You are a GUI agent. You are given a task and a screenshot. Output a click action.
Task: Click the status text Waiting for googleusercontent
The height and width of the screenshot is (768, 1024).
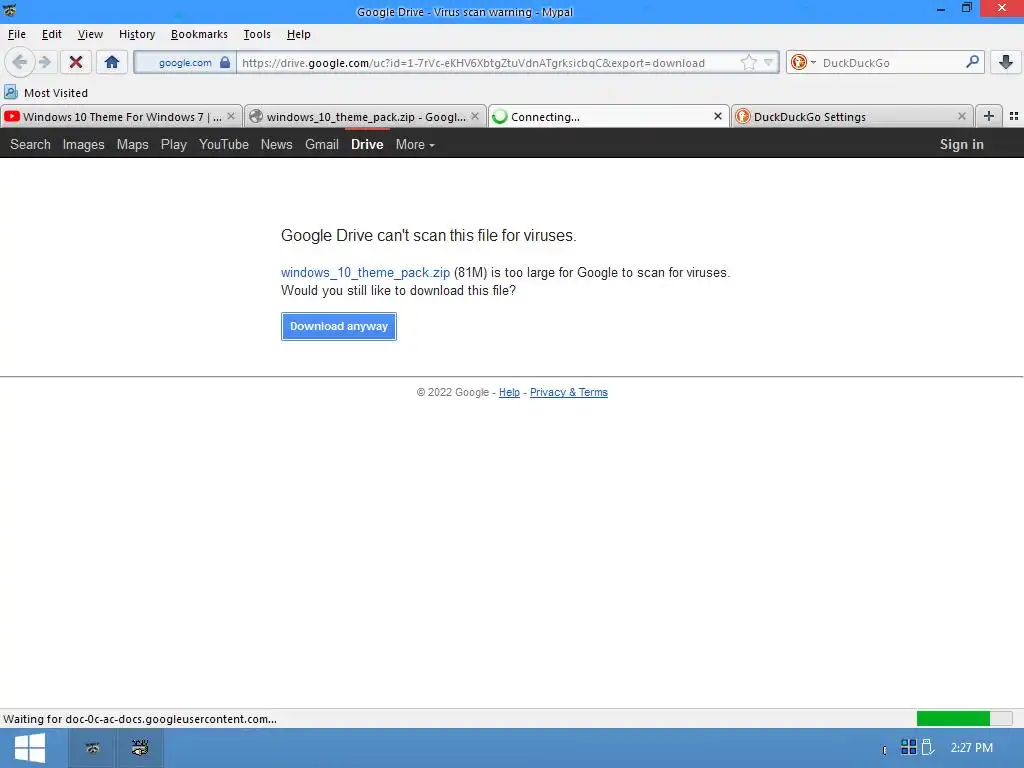point(140,718)
